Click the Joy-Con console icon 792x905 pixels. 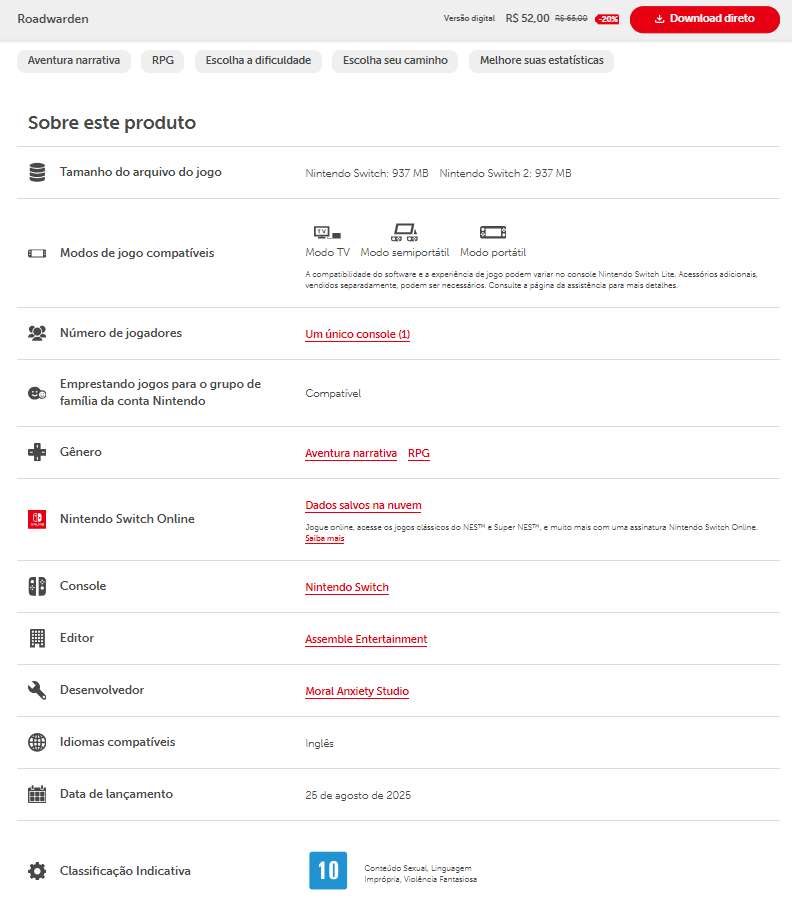[37, 586]
